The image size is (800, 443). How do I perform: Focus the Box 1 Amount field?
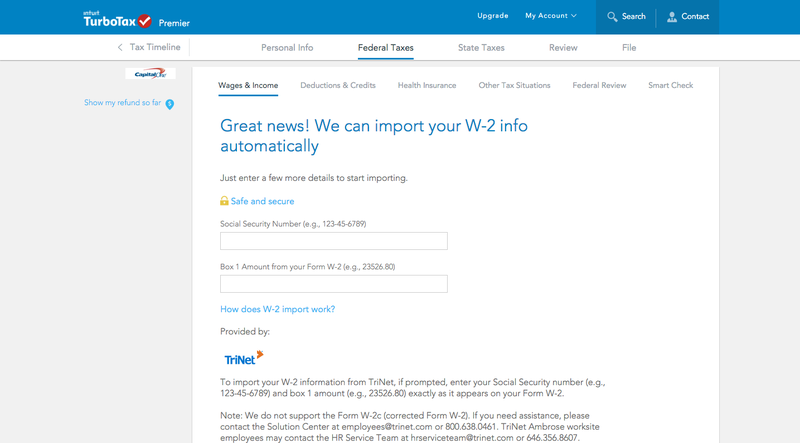[x=334, y=284]
